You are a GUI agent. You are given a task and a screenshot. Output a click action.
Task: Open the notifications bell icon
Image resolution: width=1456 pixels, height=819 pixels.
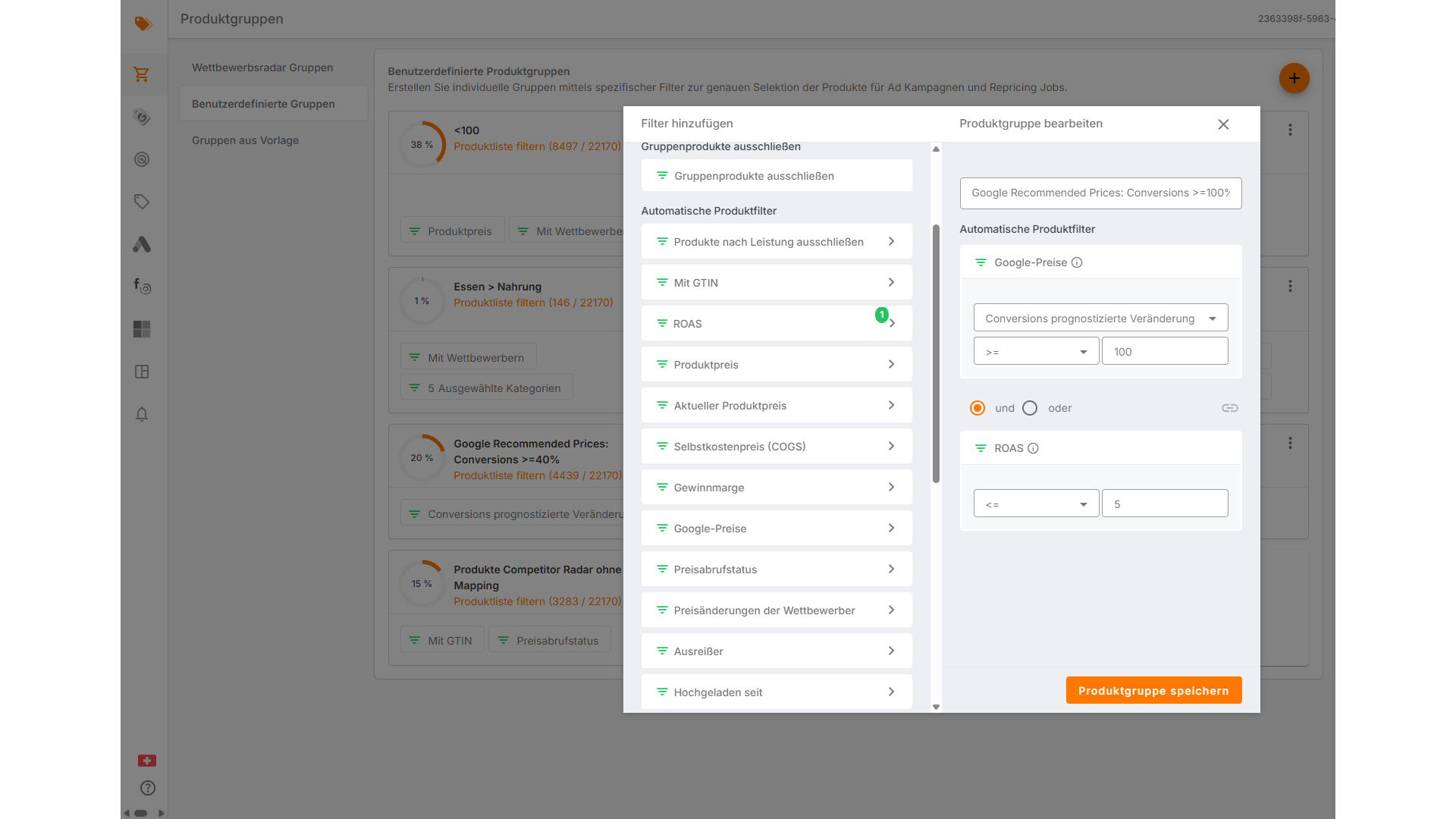(142, 414)
